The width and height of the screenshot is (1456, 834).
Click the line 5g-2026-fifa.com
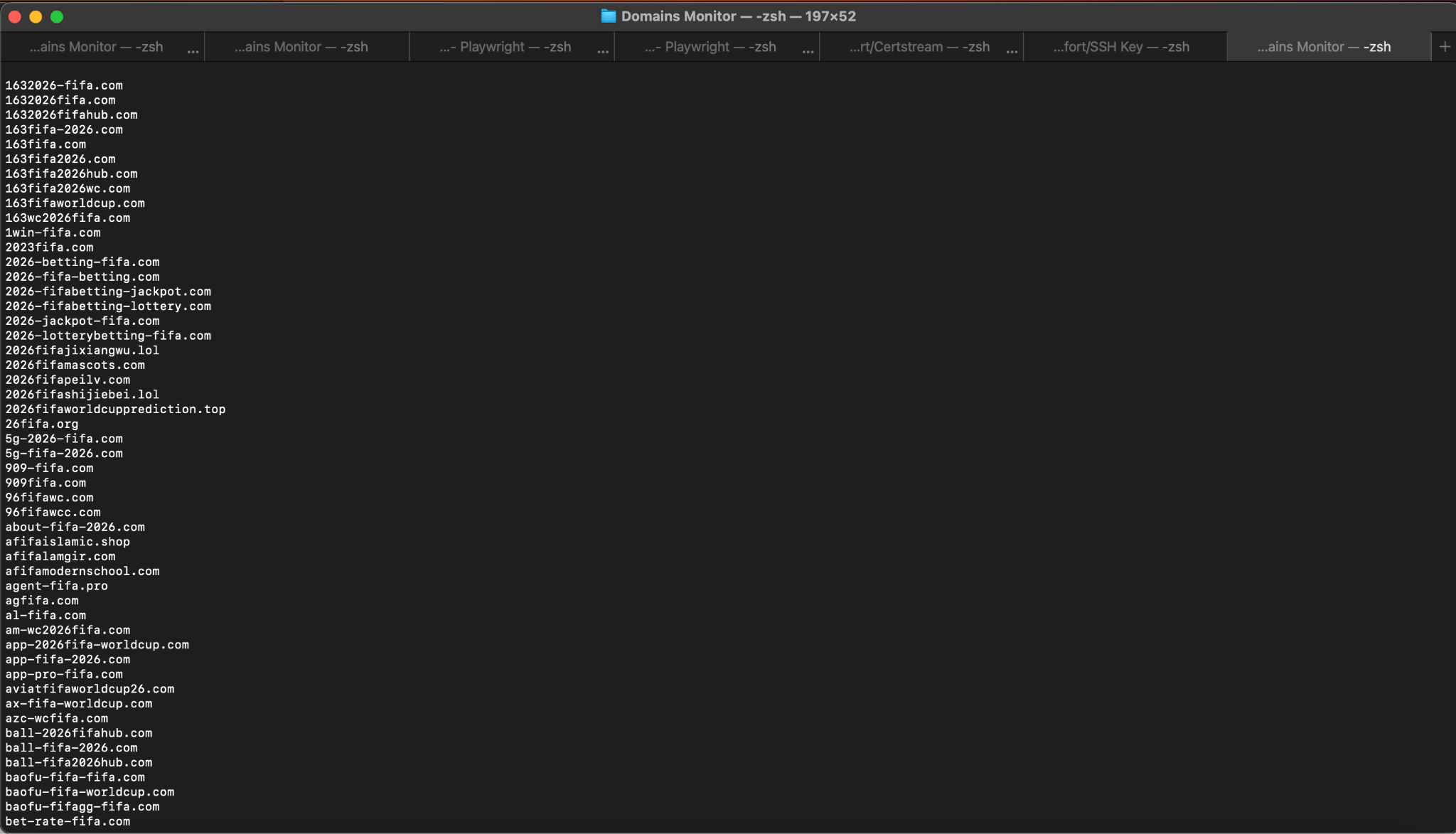(x=64, y=439)
